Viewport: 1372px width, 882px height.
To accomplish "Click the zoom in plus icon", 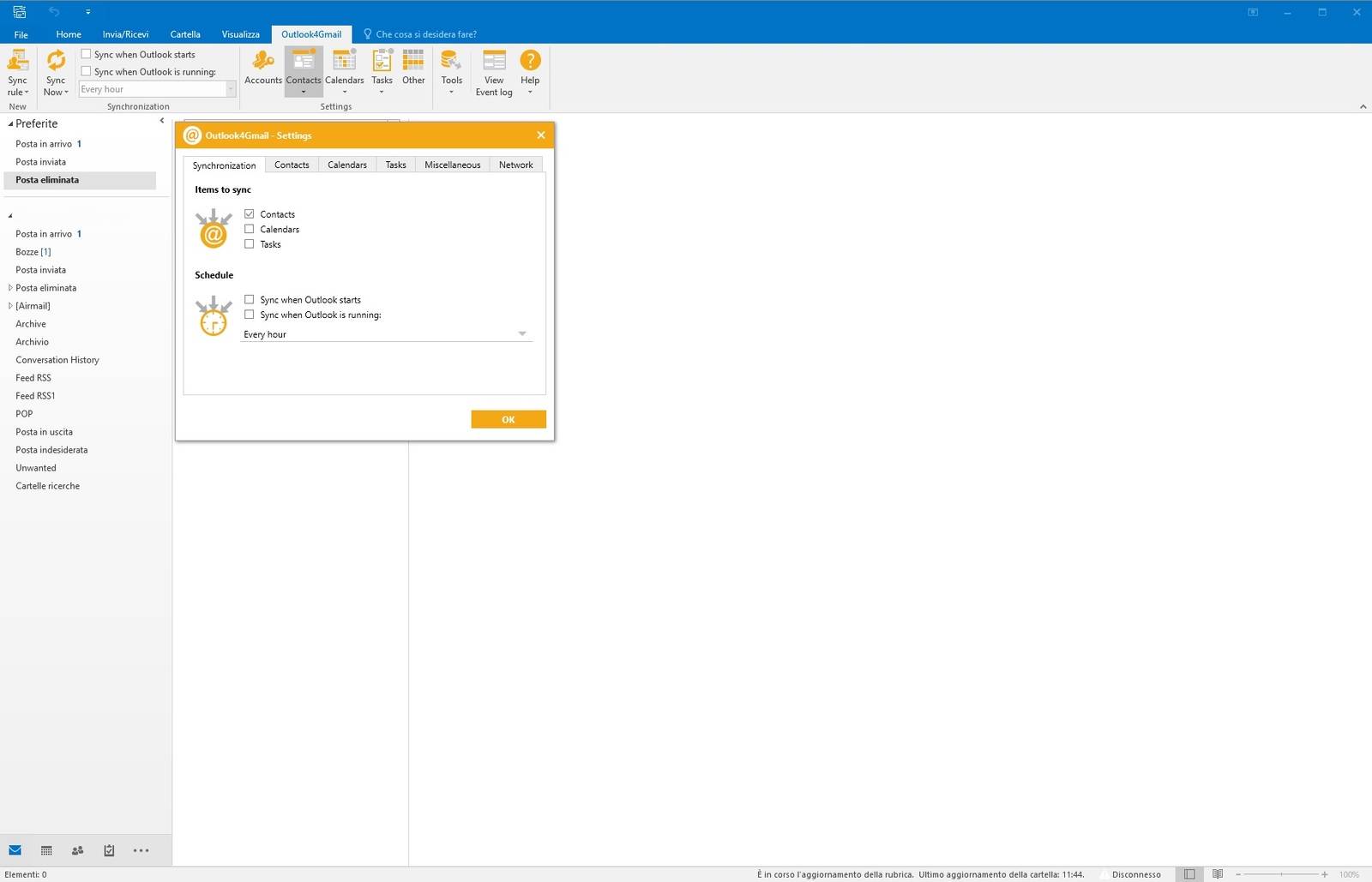I will point(1325,874).
